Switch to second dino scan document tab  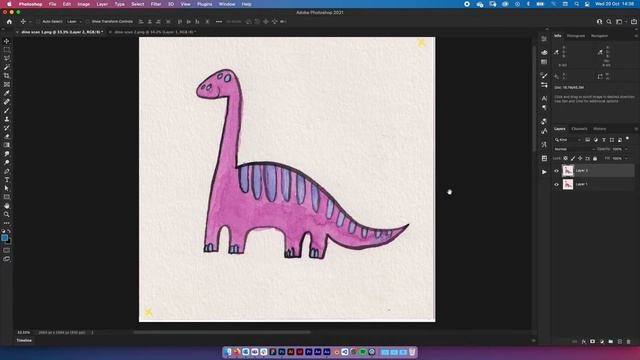[x=155, y=32]
